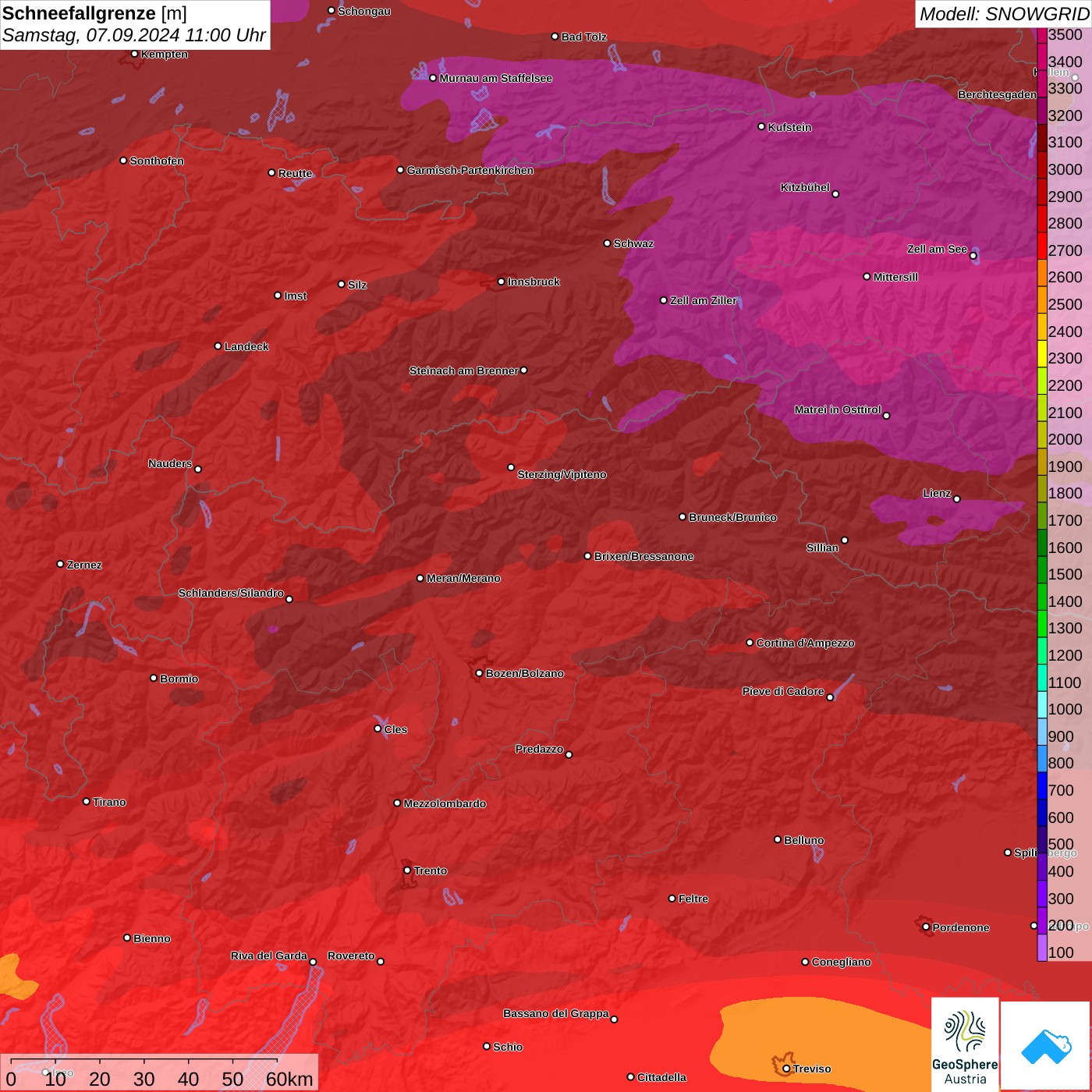Click the Berchtesgaden label
The image size is (1092, 1092).
coord(997,94)
